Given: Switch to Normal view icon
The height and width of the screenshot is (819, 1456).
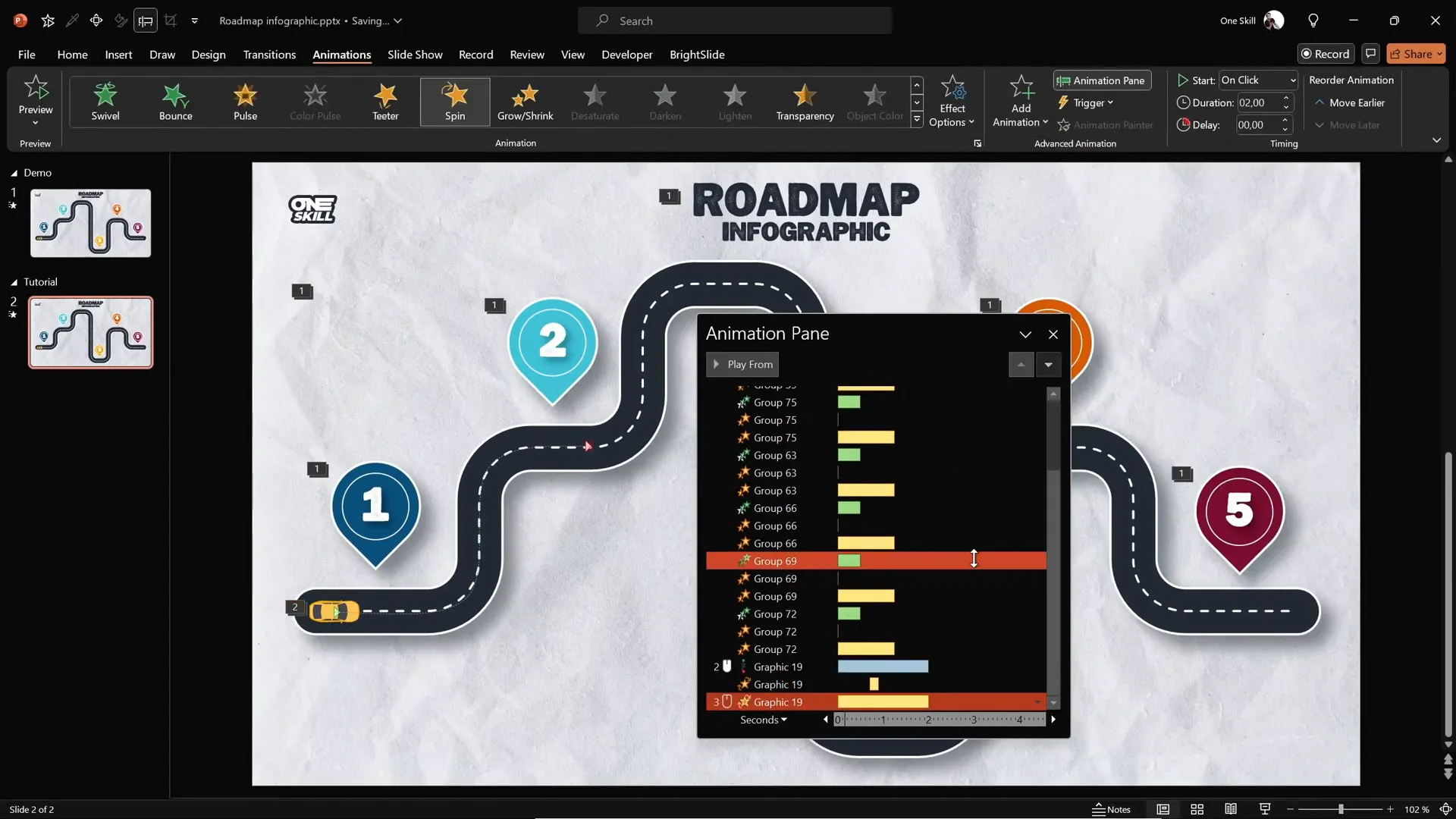Looking at the screenshot, I should pos(1163,809).
